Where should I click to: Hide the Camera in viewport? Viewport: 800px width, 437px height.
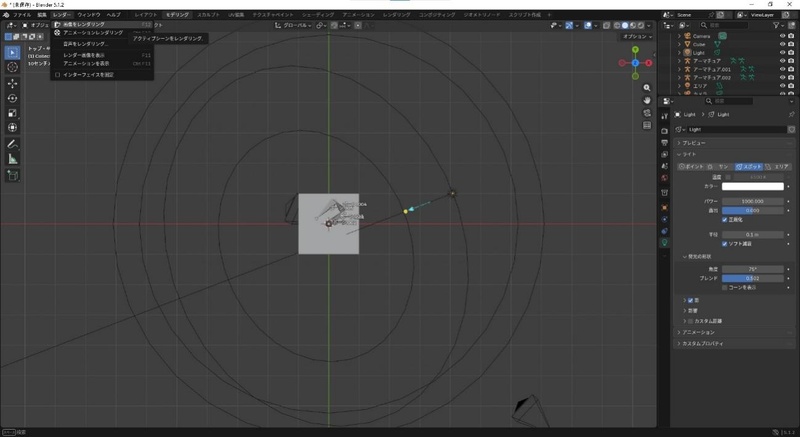pyautogui.click(x=782, y=36)
